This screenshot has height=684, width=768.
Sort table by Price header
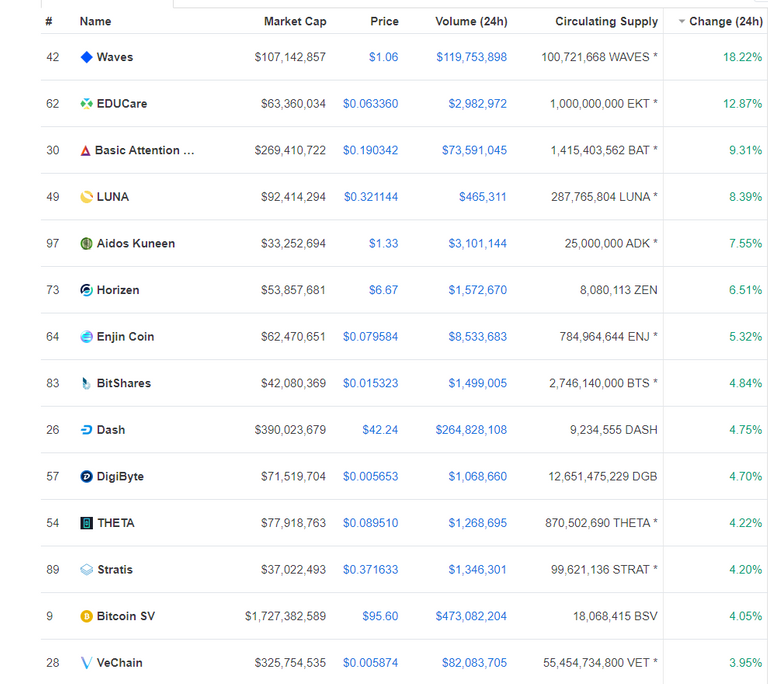[384, 22]
